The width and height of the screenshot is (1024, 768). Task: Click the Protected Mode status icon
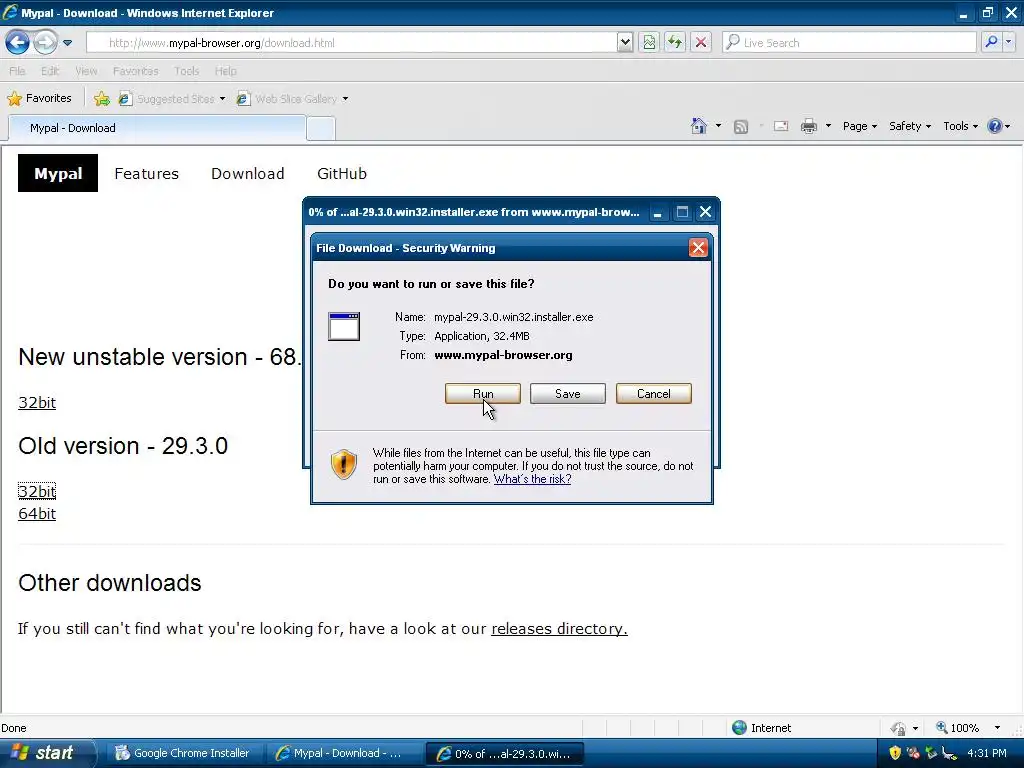pyautogui.click(x=899, y=728)
